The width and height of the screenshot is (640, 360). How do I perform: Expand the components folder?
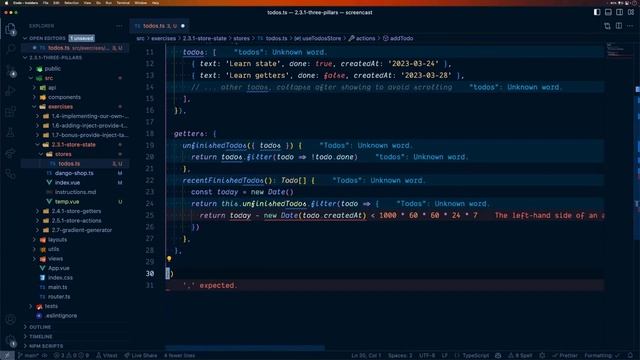click(64, 97)
